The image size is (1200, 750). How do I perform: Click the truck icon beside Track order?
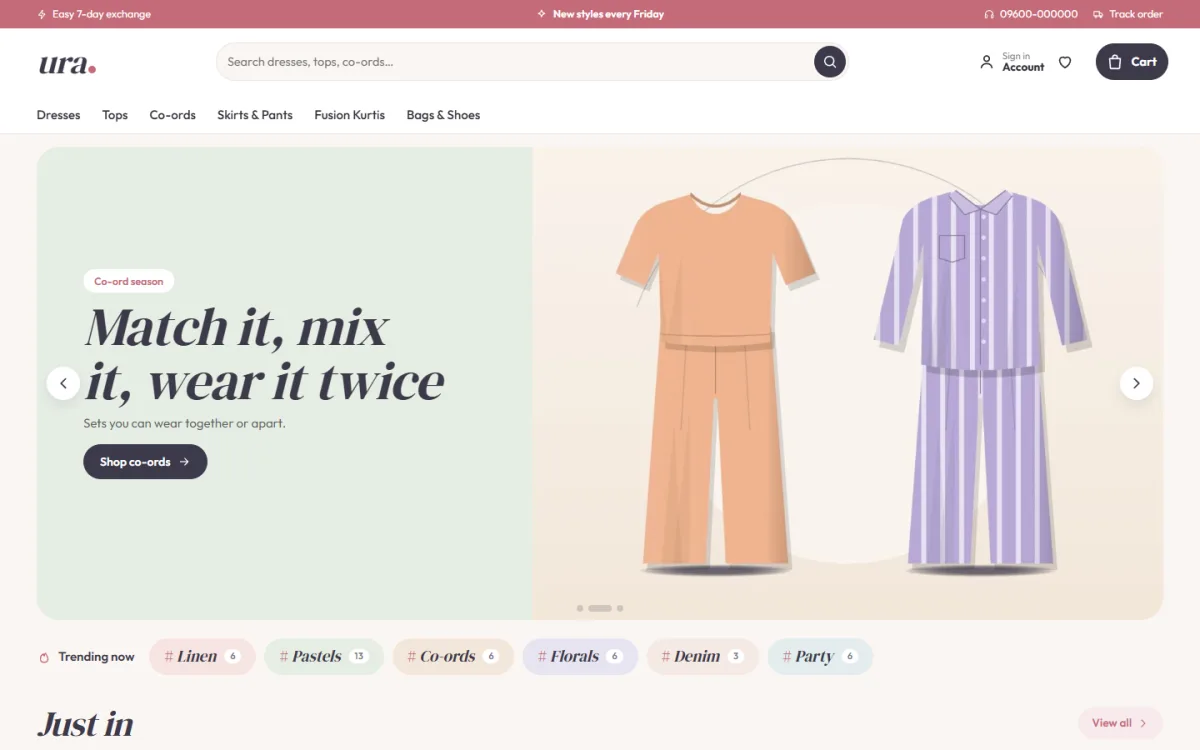point(1098,14)
